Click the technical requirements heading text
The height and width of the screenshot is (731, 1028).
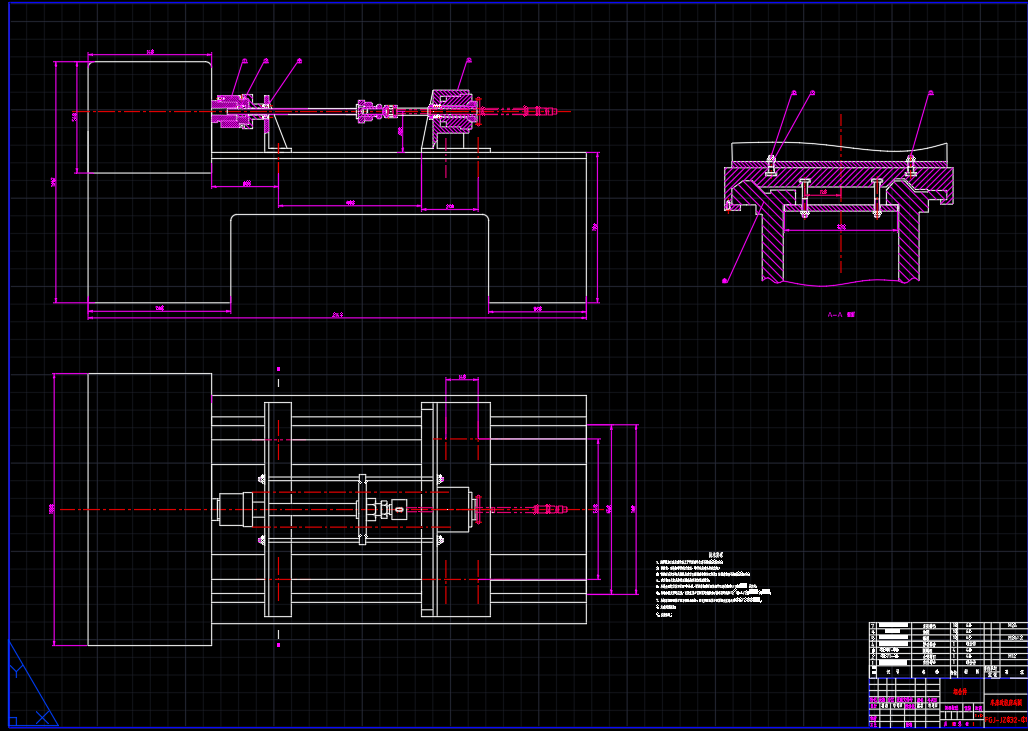(x=715, y=554)
